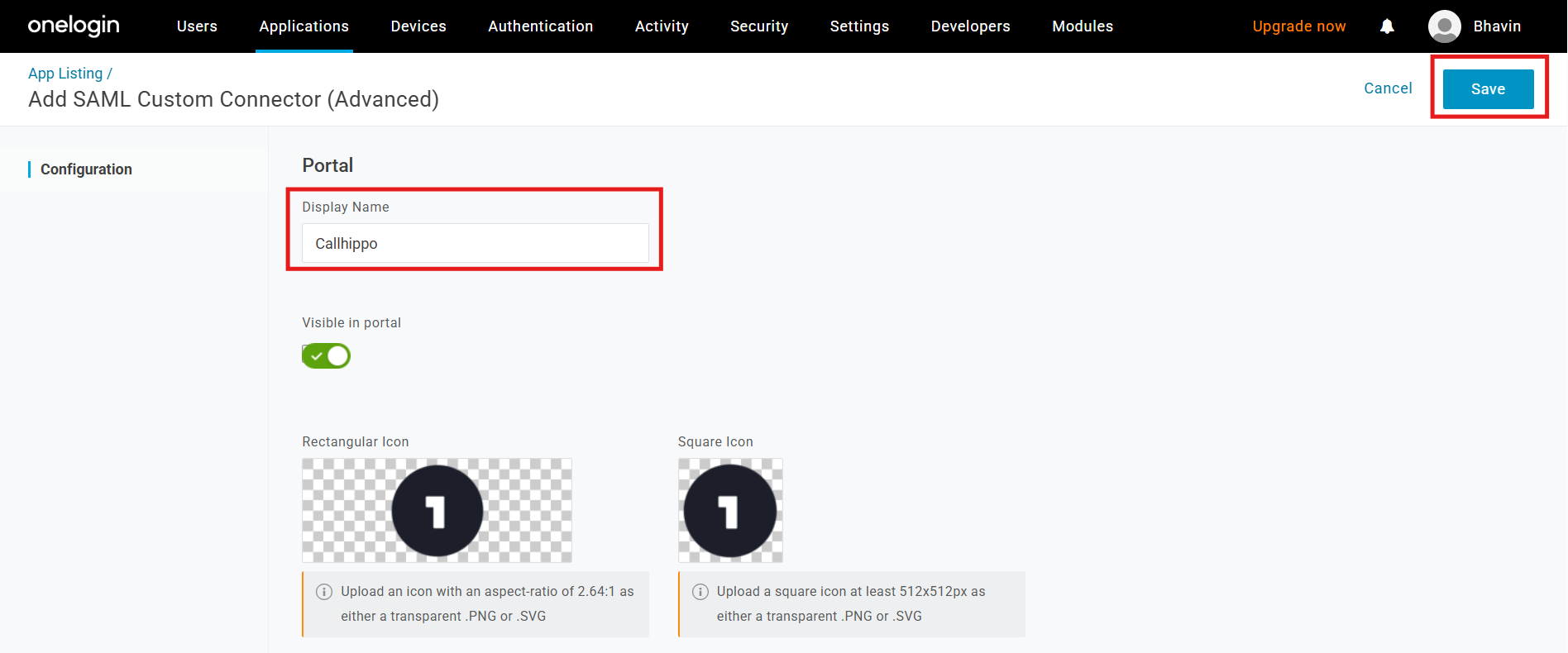This screenshot has height=653, width=1568.
Task: Open the notifications bell
Action: [x=1387, y=26]
